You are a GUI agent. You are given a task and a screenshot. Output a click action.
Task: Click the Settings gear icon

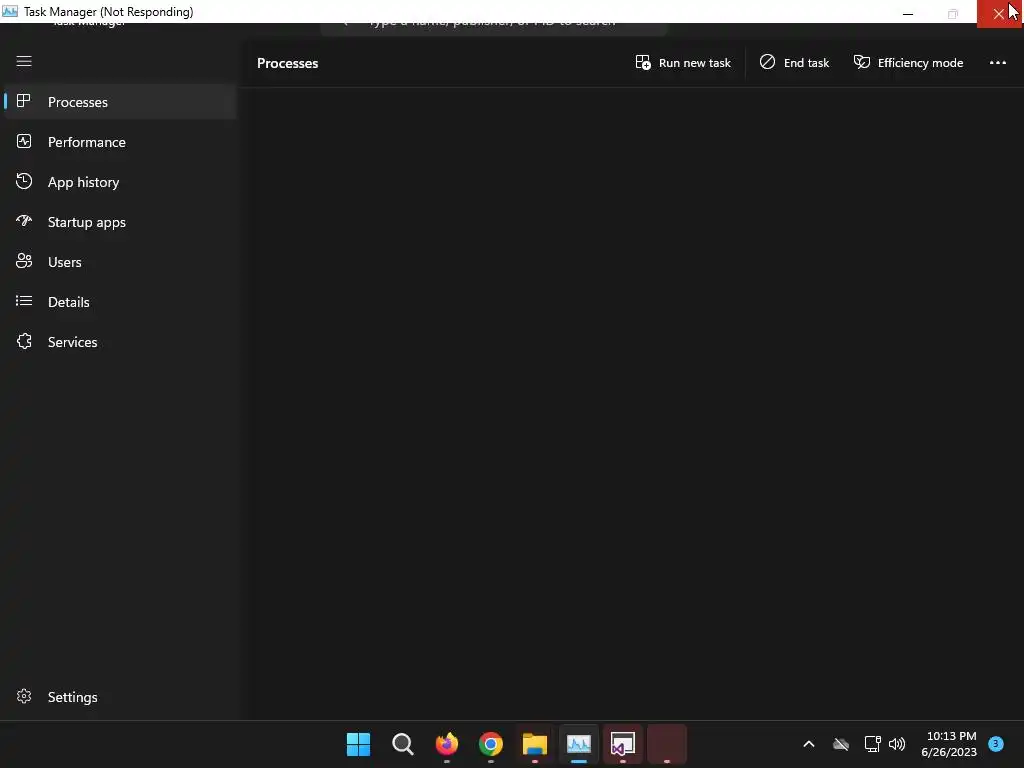(24, 696)
